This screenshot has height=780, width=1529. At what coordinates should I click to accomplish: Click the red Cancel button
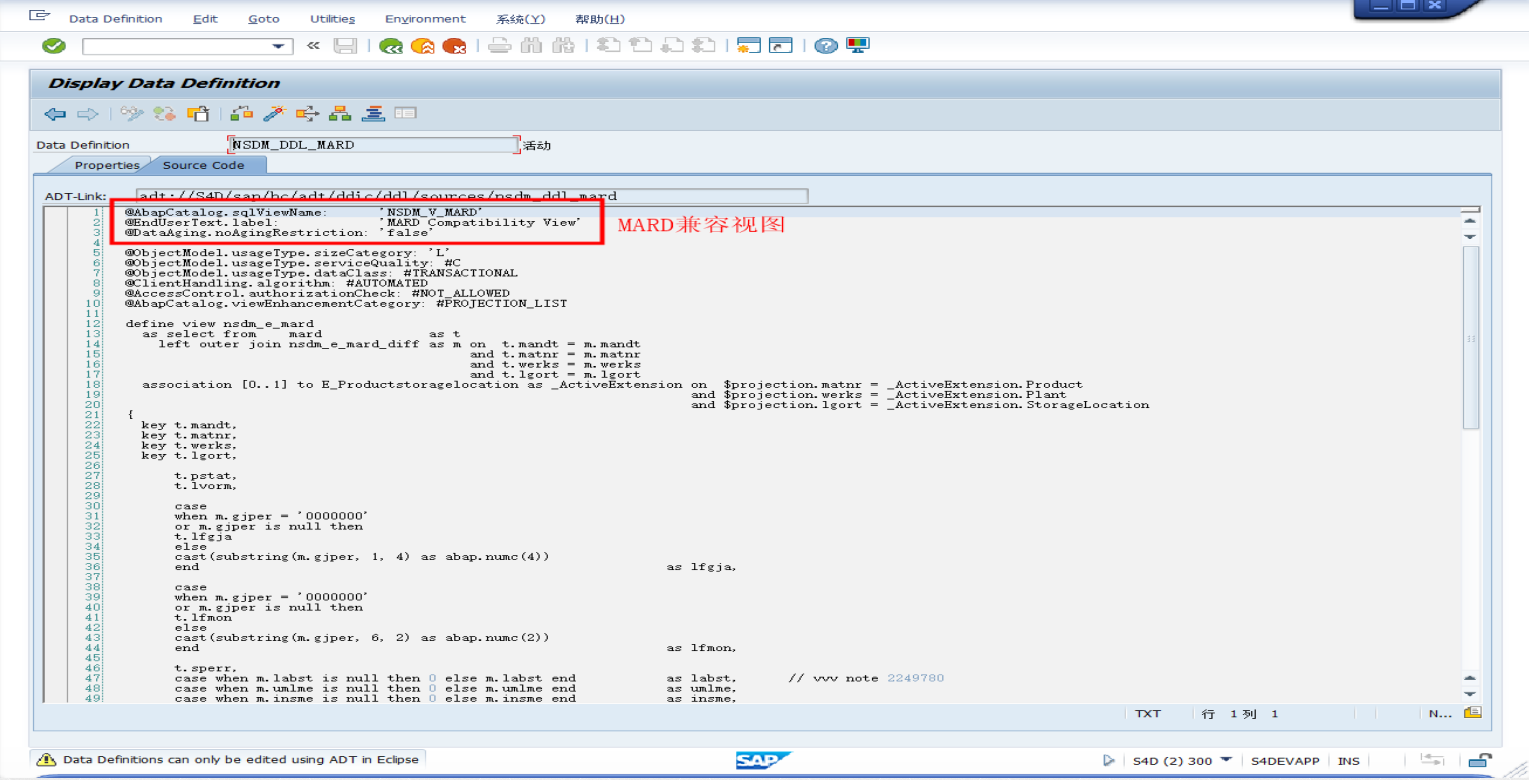[455, 46]
